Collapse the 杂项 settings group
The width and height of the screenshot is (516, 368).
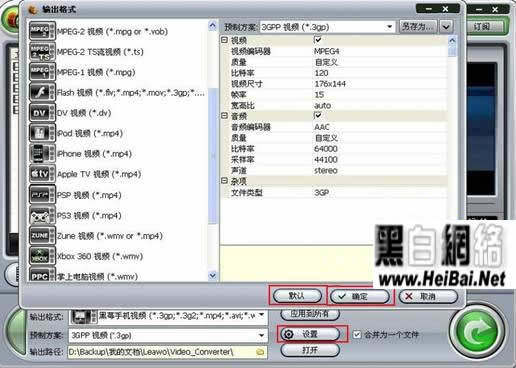pyautogui.click(x=224, y=181)
